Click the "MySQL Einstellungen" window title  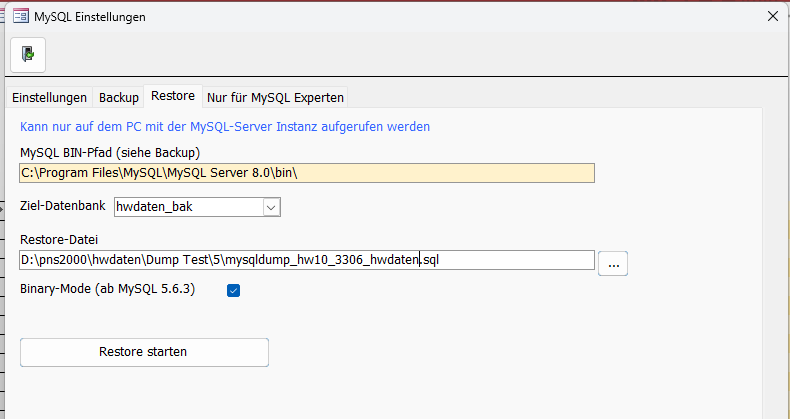[x=90, y=17]
